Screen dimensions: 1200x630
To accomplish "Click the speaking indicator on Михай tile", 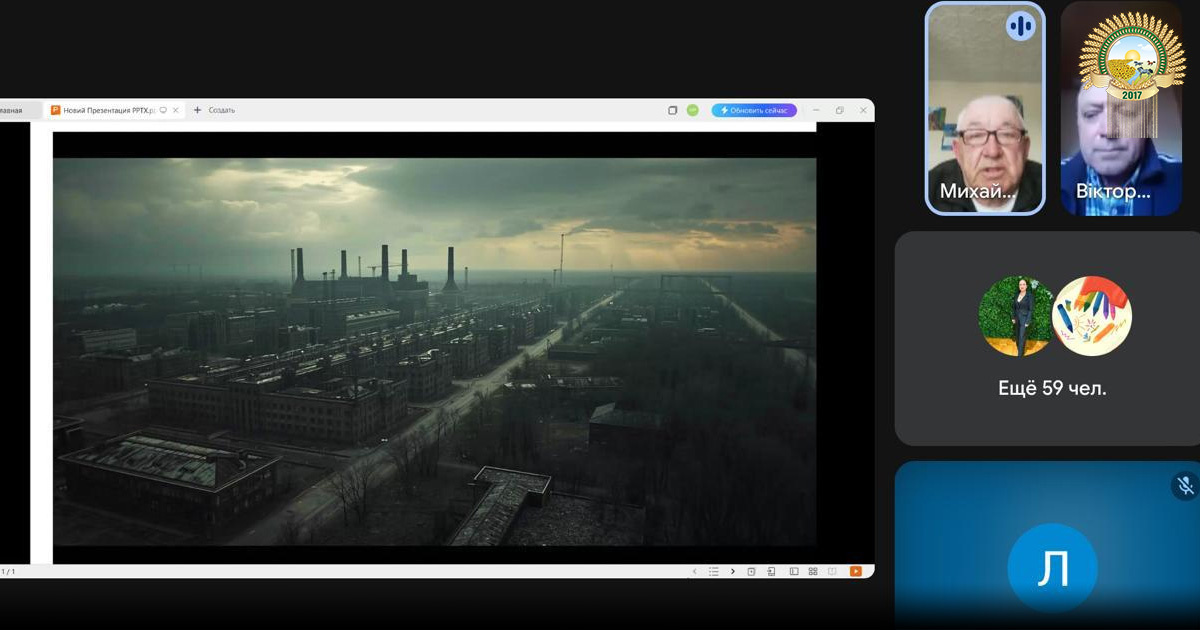I will click(1020, 26).
